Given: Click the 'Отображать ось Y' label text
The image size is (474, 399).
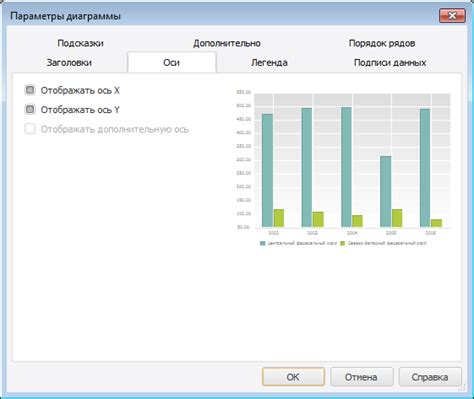Looking at the screenshot, I should coord(80,110).
